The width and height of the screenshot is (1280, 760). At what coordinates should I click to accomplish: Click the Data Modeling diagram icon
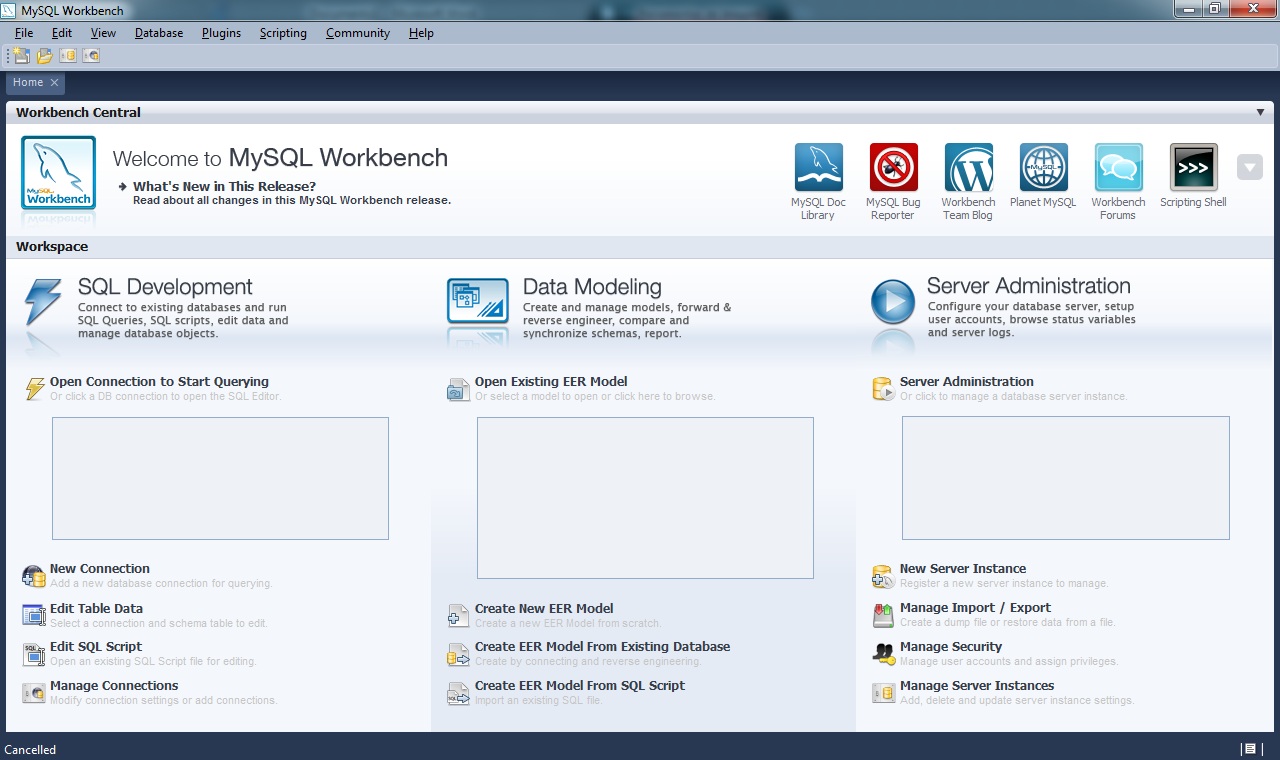(478, 301)
